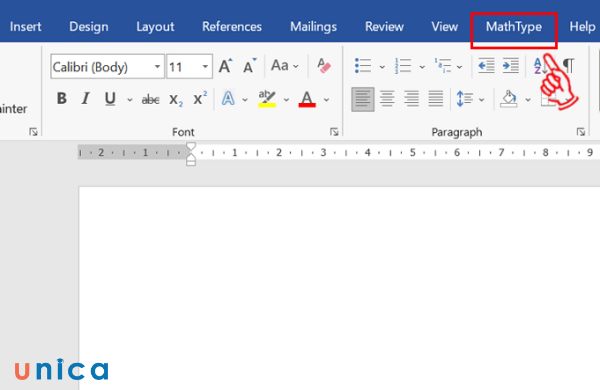Toggle subscript formatting
Viewport: 600px width, 390px height.
pos(176,100)
